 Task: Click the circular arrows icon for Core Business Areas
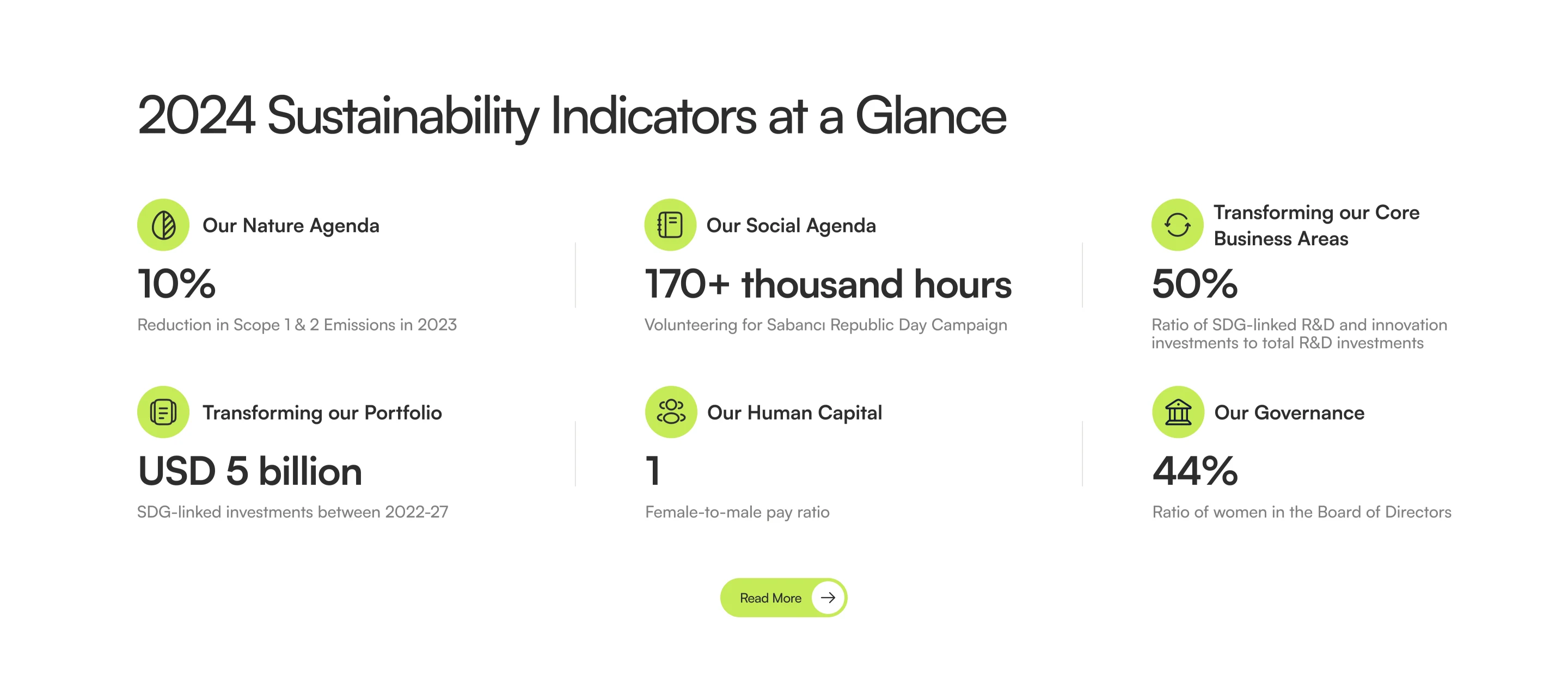(1177, 226)
